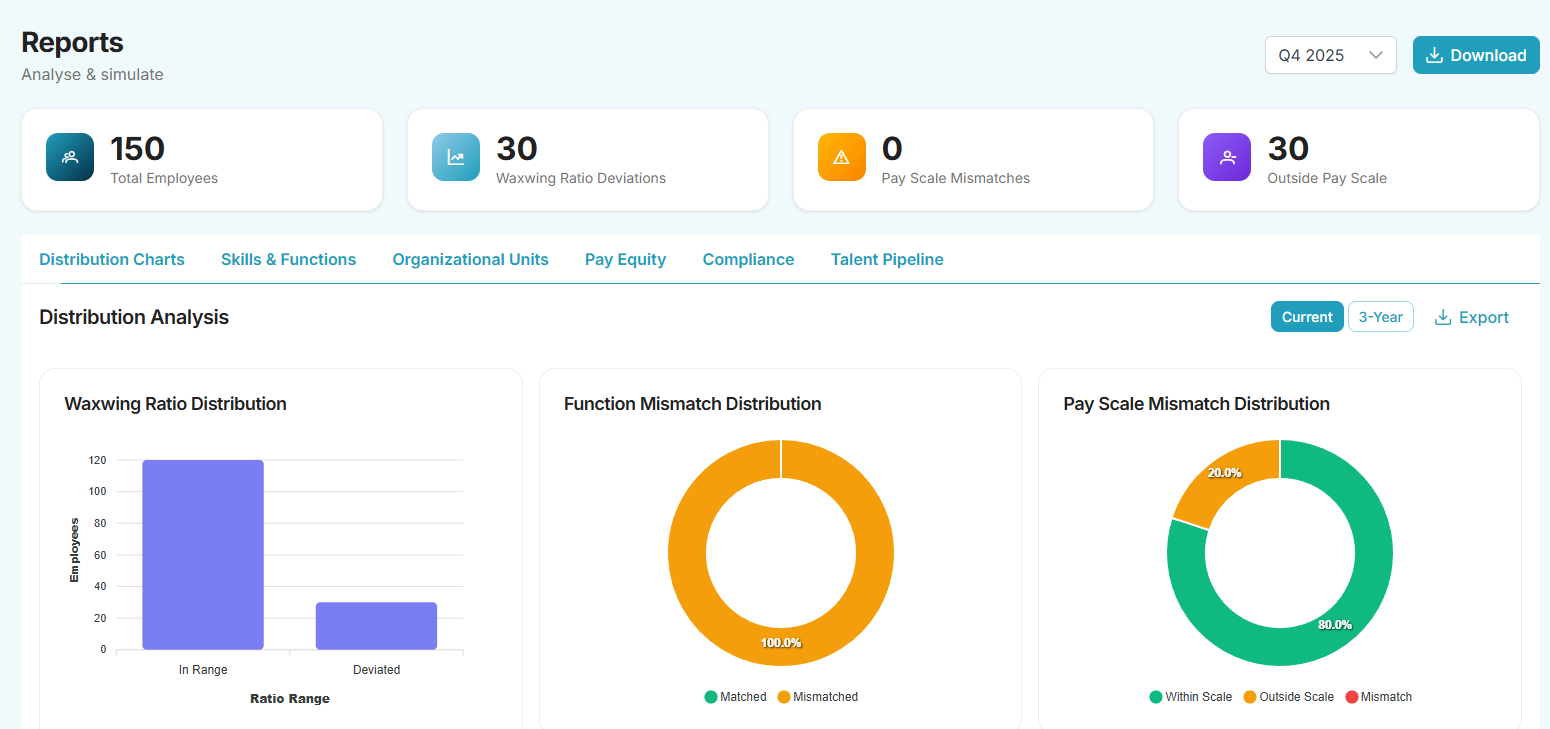Open the Q4 2025 quarter selector dropdown
This screenshot has height=729, width=1550.
click(x=1330, y=55)
